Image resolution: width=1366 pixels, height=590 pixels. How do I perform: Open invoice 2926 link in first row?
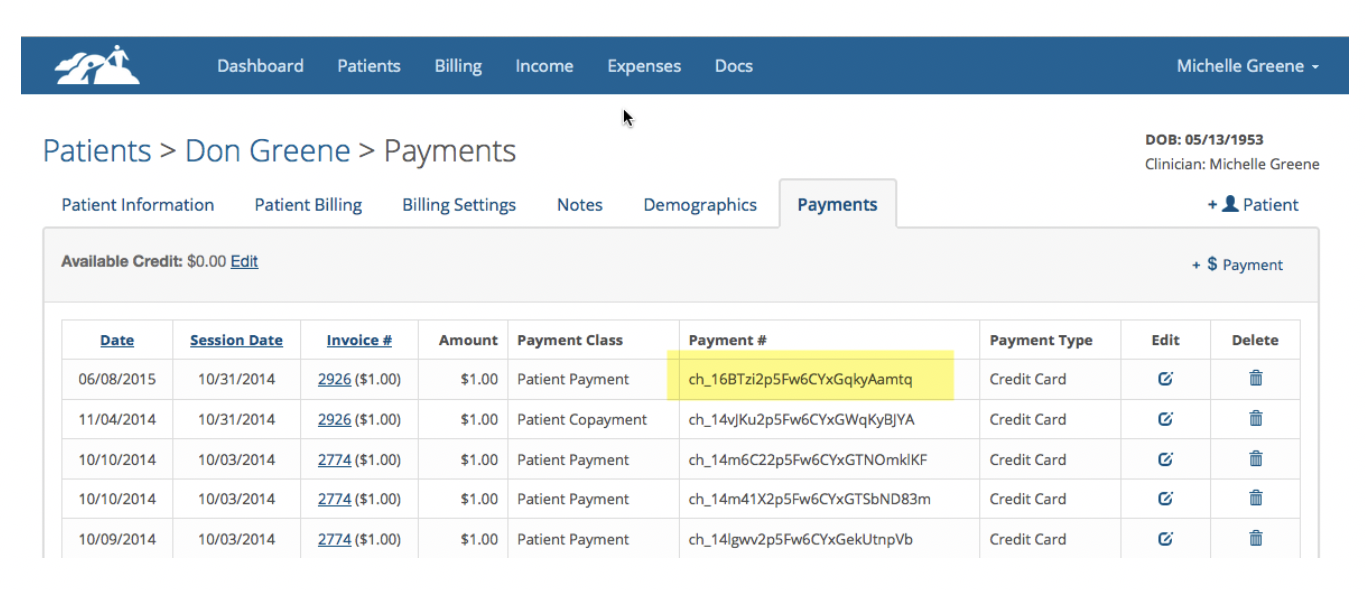click(x=334, y=379)
